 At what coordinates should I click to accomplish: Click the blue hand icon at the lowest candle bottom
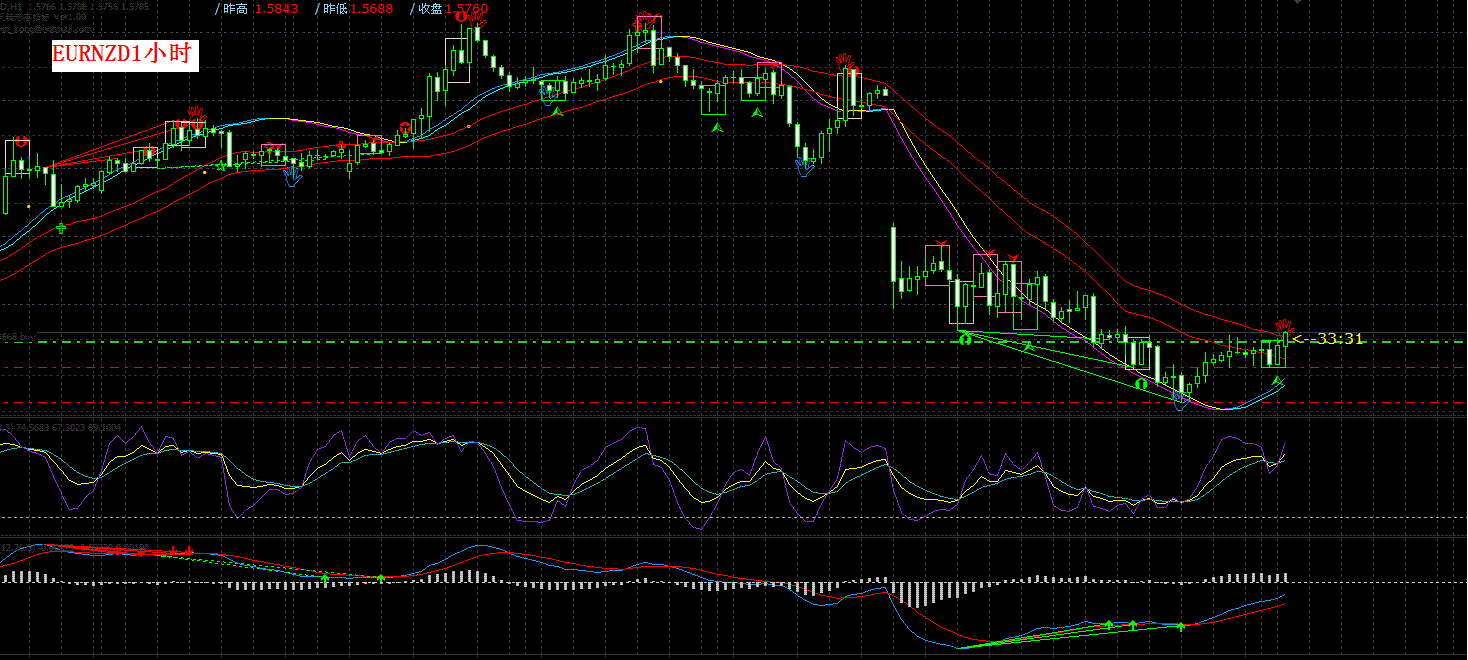[x=1181, y=400]
